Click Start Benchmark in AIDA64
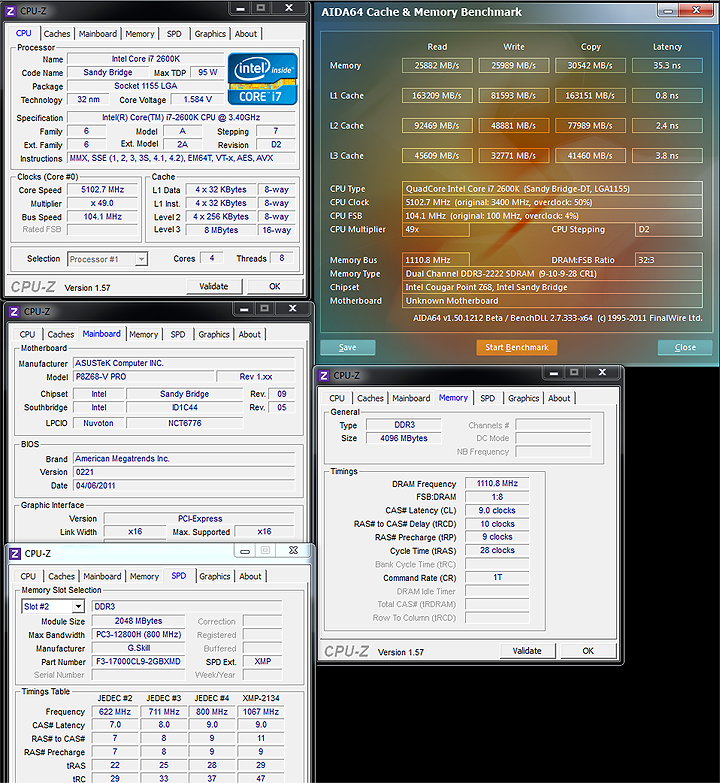 (x=517, y=348)
